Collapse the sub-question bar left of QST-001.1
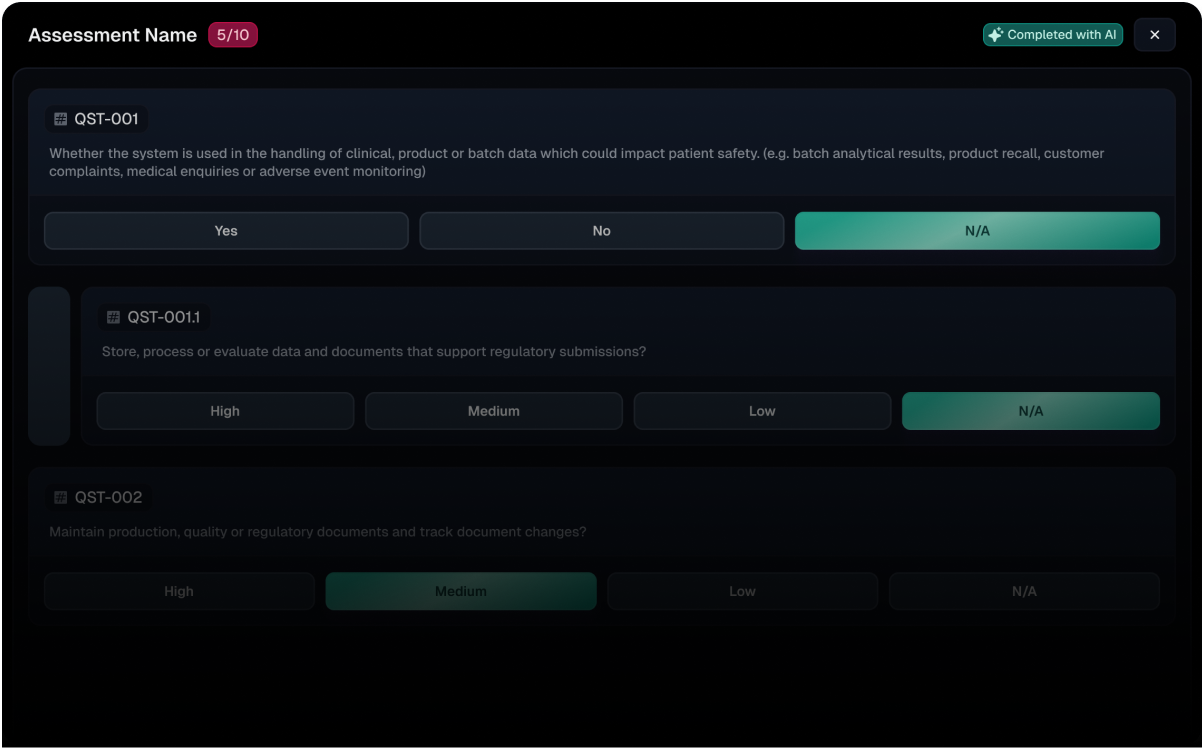 pos(49,366)
